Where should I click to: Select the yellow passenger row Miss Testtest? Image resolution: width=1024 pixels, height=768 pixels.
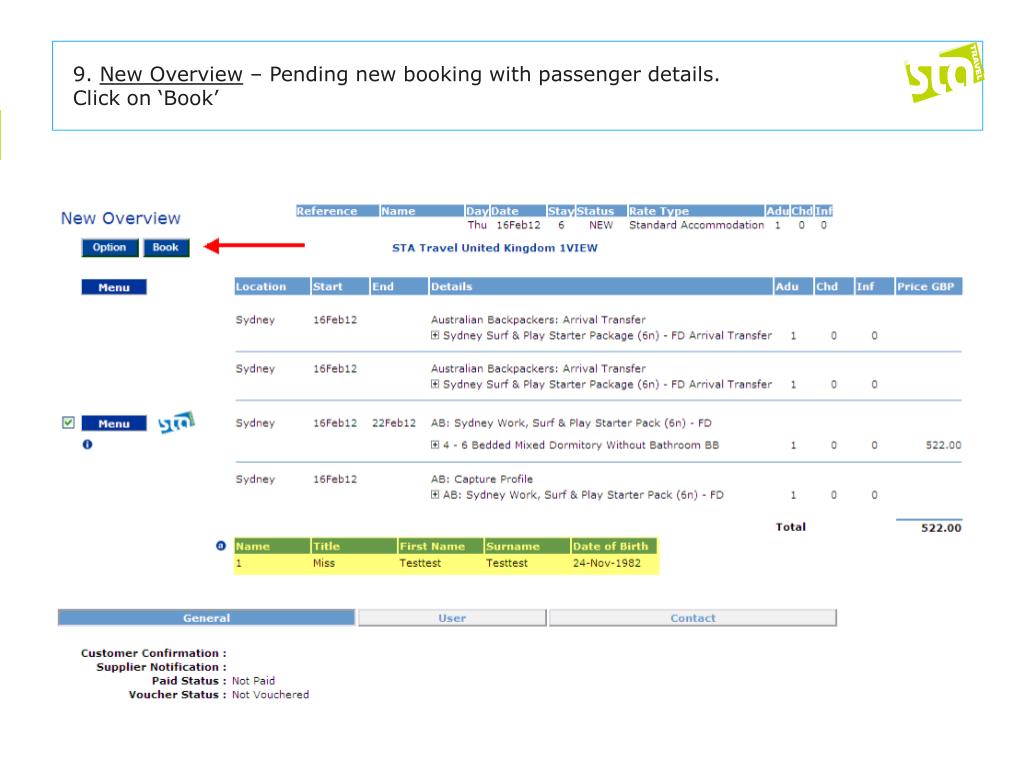446,564
